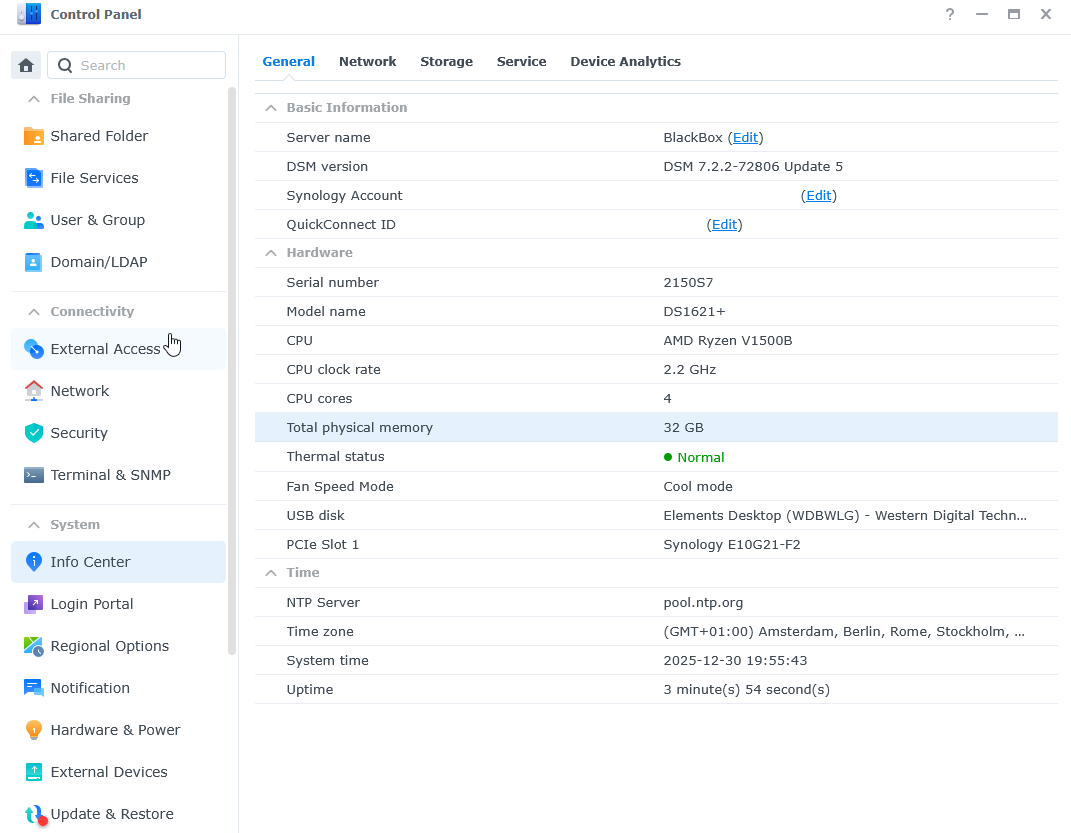Click the GMT+01:00 time zone value
Image resolution: width=1071 pixels, height=833 pixels.
(x=844, y=632)
